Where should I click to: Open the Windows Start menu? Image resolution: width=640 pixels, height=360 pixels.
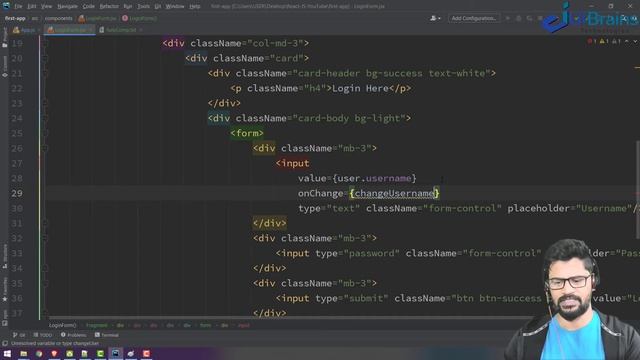[7, 354]
